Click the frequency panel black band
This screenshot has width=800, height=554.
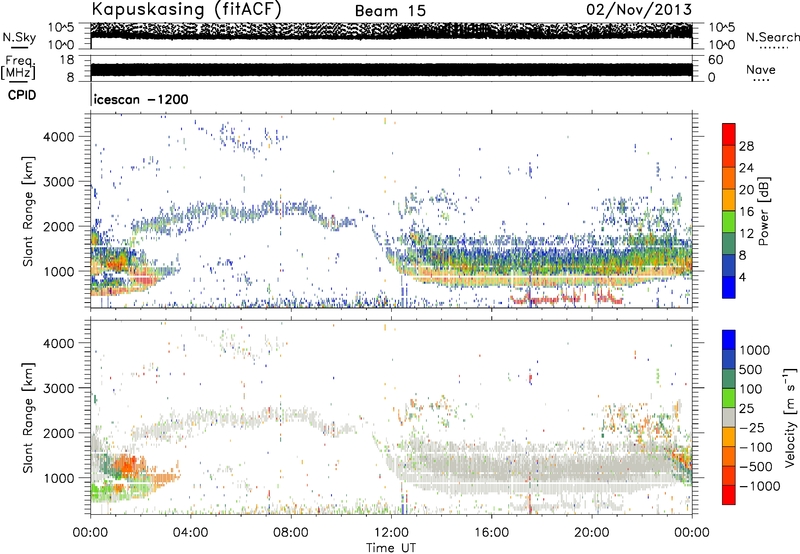tap(391, 70)
